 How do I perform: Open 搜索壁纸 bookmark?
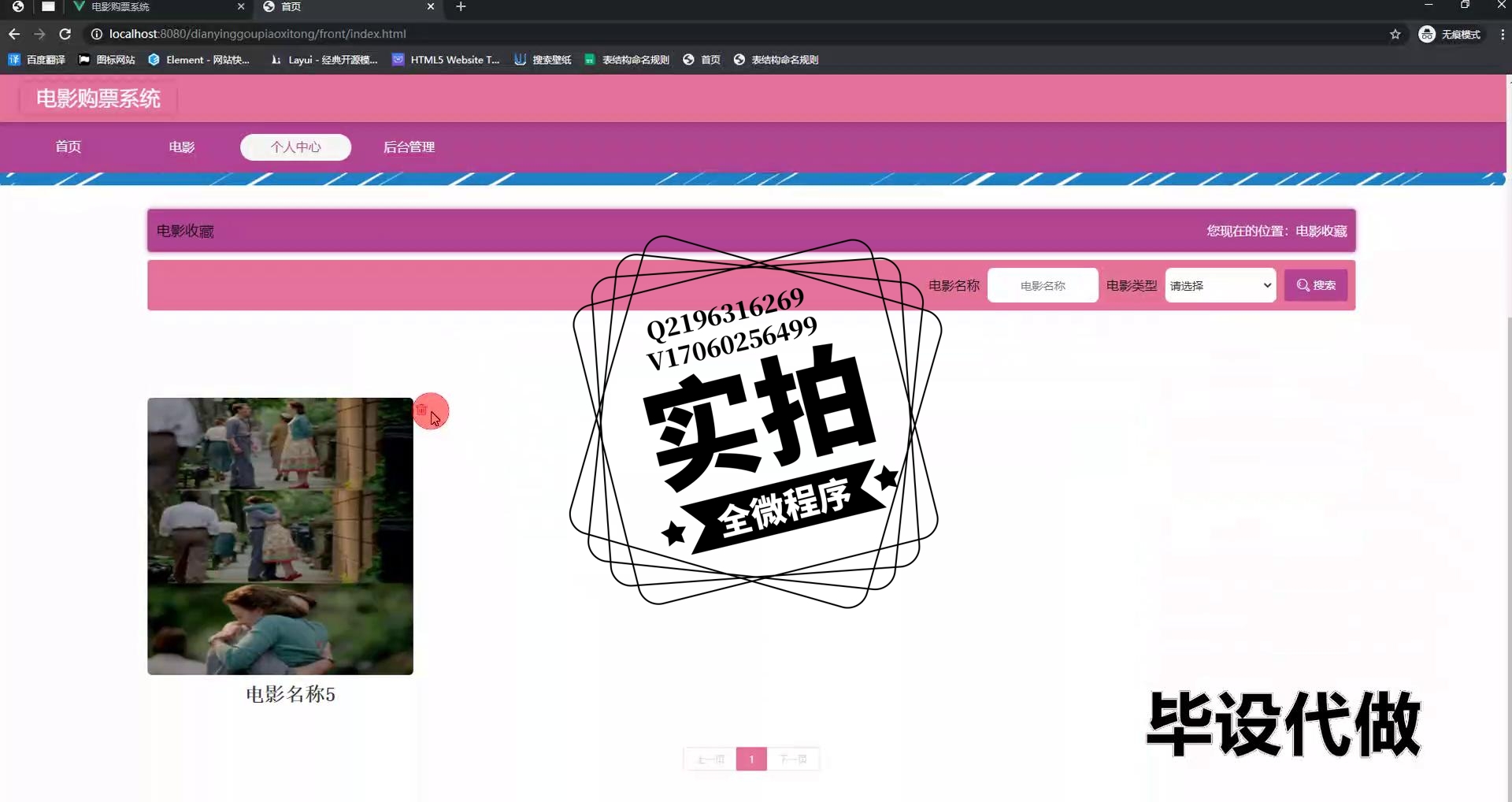coord(543,60)
